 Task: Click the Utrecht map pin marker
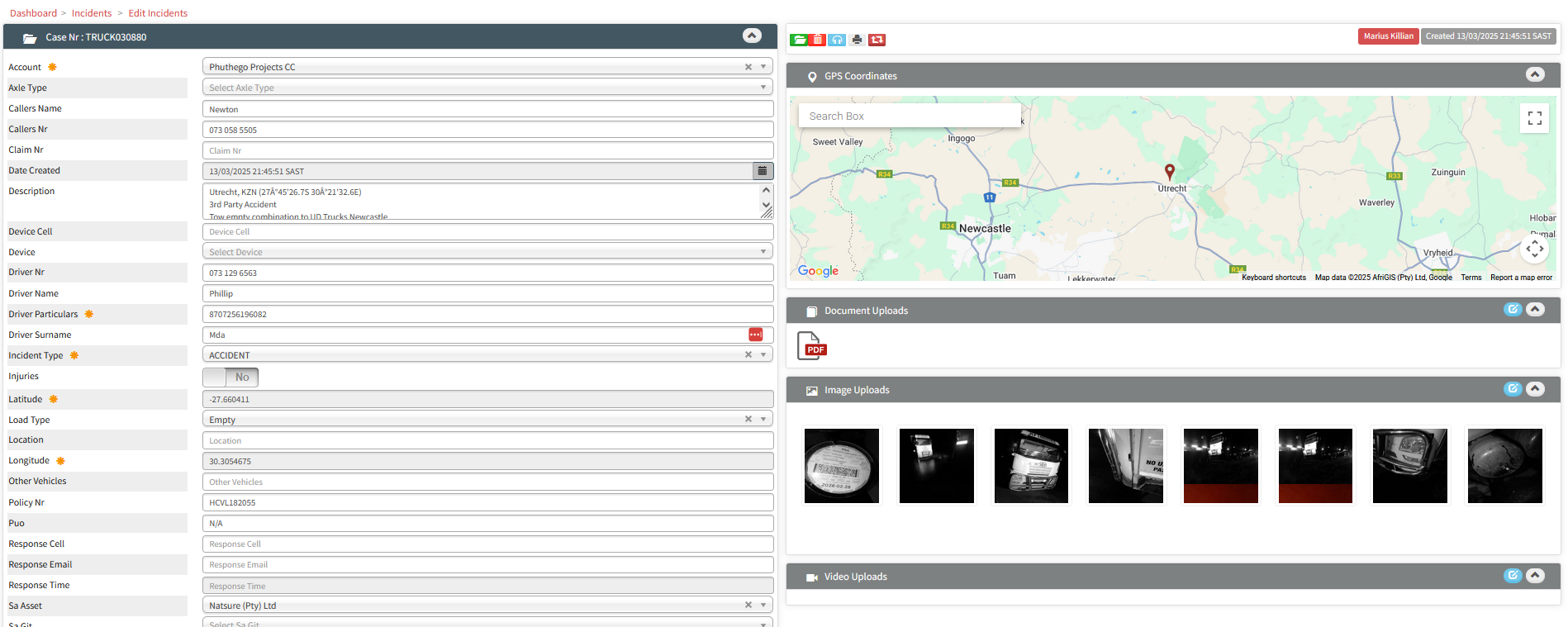(1169, 172)
